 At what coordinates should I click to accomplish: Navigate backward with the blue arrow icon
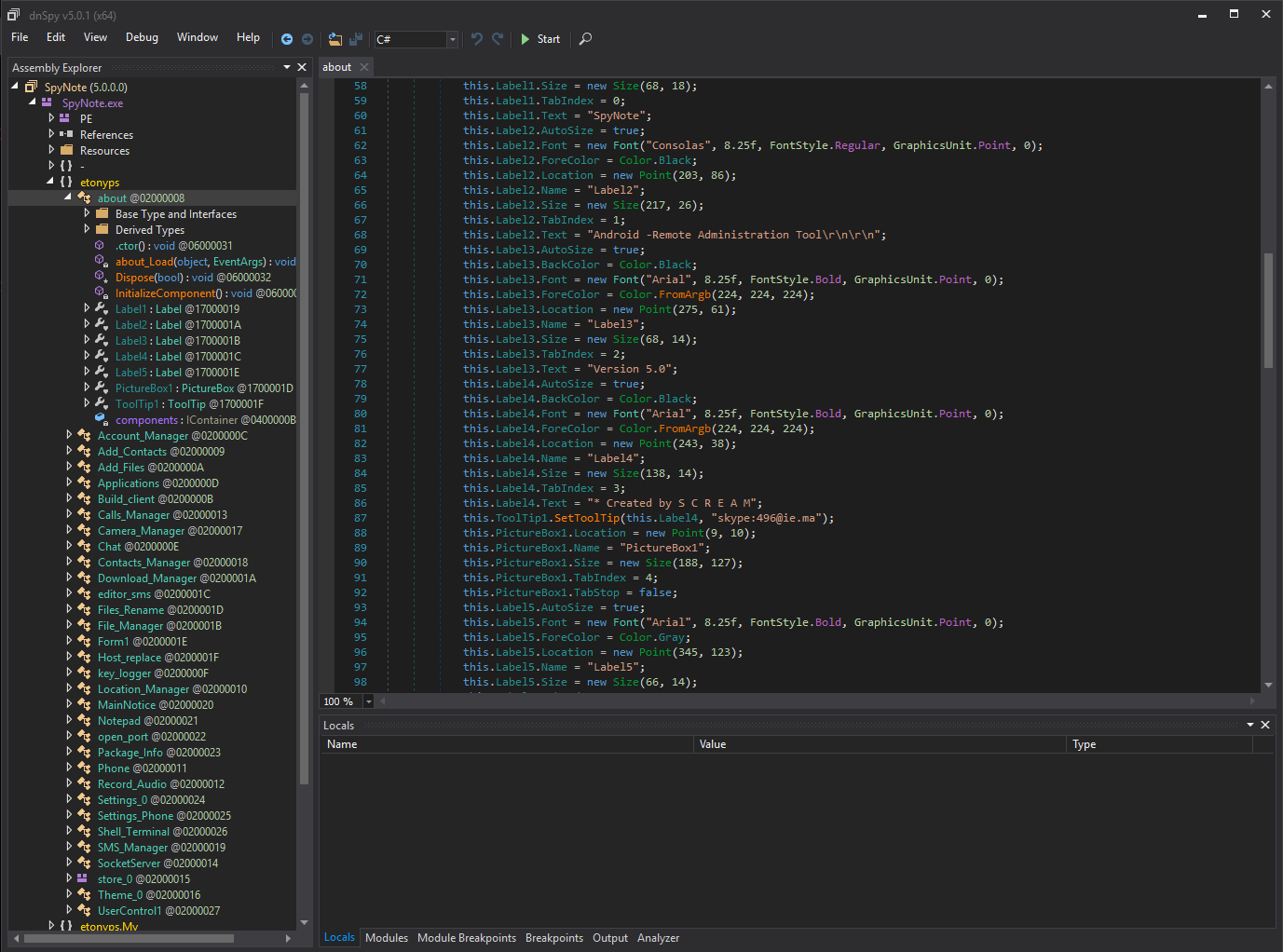point(287,39)
